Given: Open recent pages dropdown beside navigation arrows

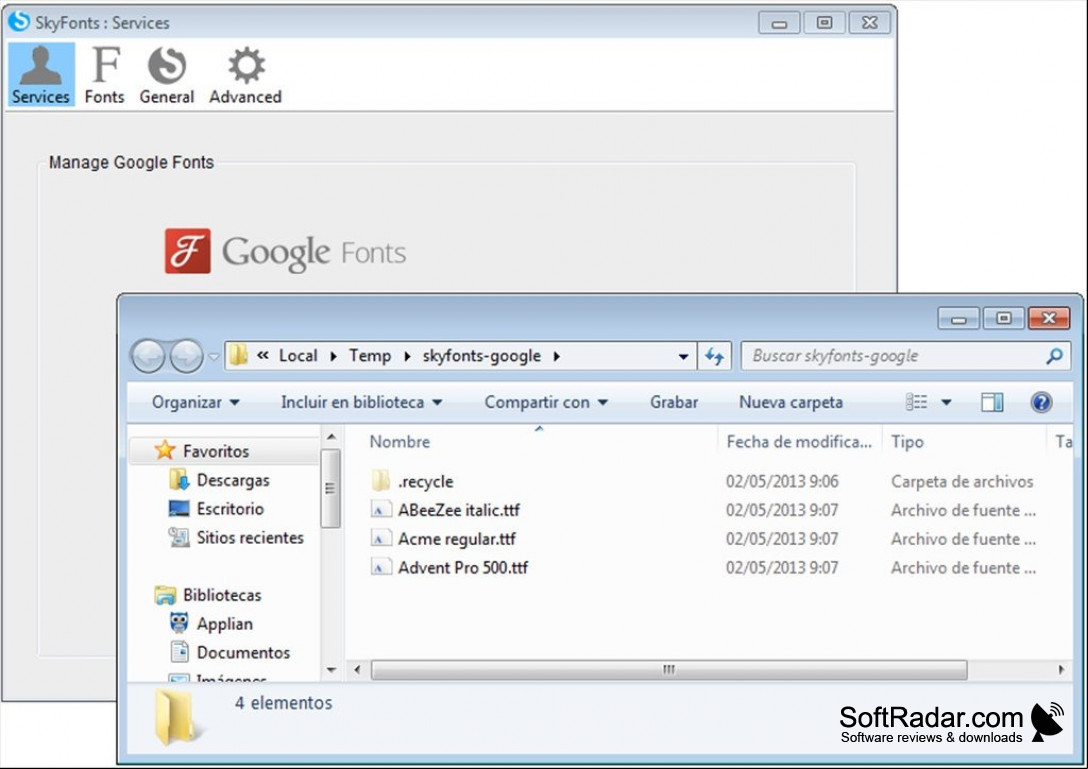Looking at the screenshot, I should point(214,357).
